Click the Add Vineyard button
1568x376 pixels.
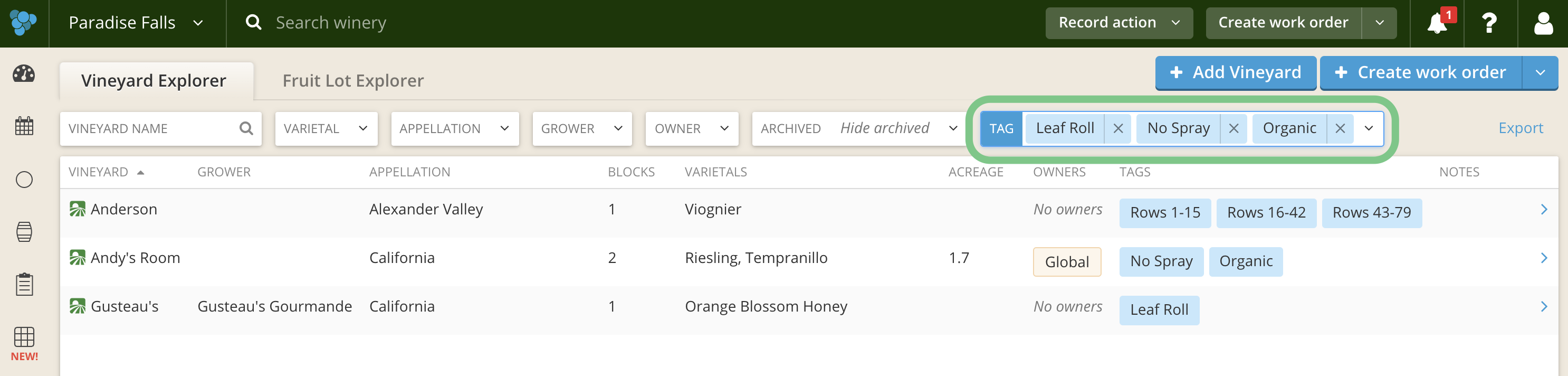1235,72
